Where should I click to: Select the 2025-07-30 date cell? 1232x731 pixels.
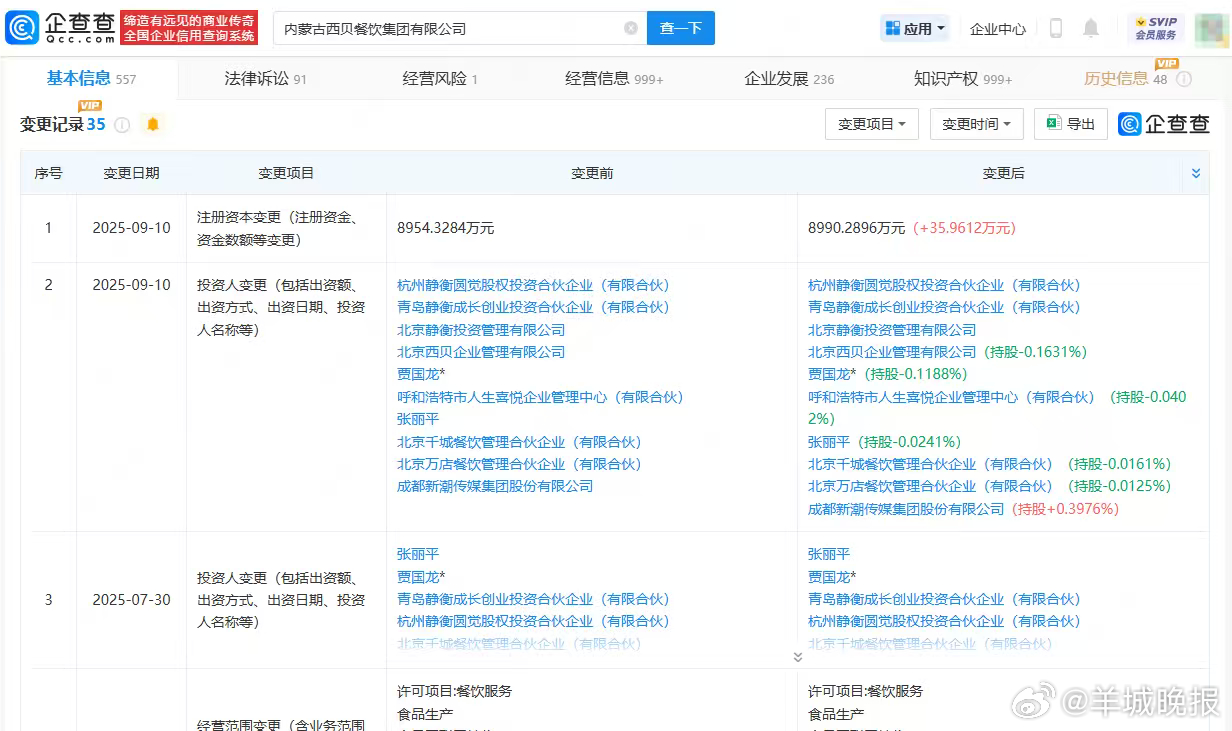coord(131,600)
